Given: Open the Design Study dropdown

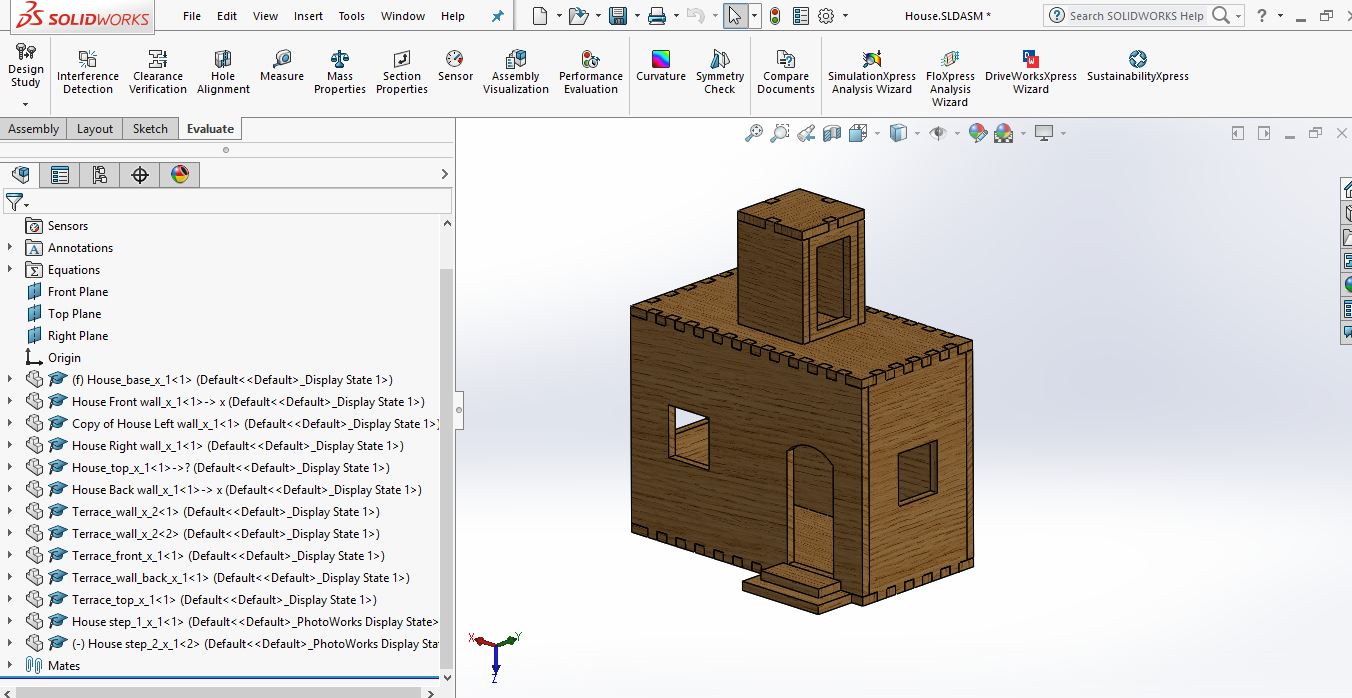Looking at the screenshot, I should [25, 103].
